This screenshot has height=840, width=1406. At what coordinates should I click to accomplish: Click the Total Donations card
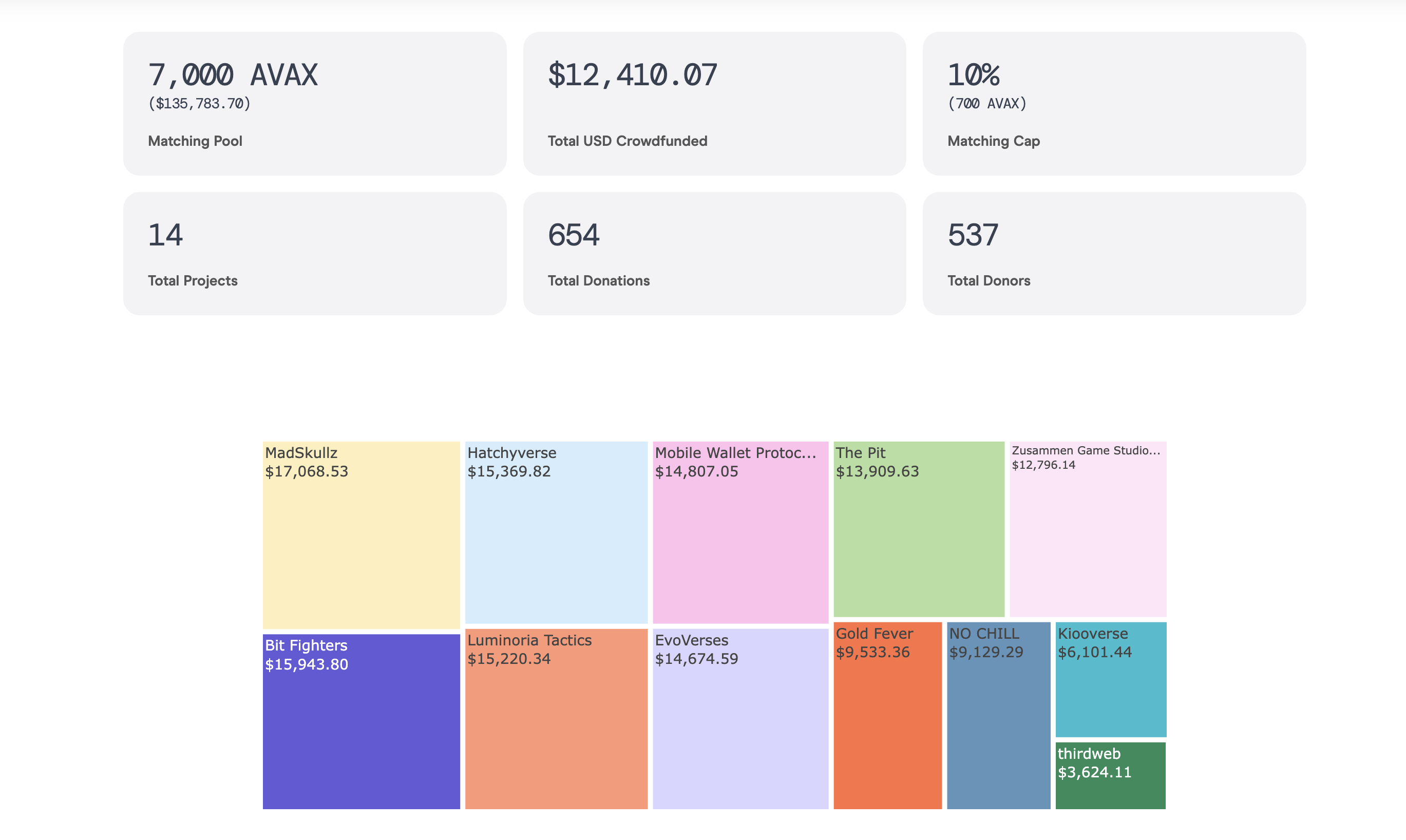(x=714, y=253)
